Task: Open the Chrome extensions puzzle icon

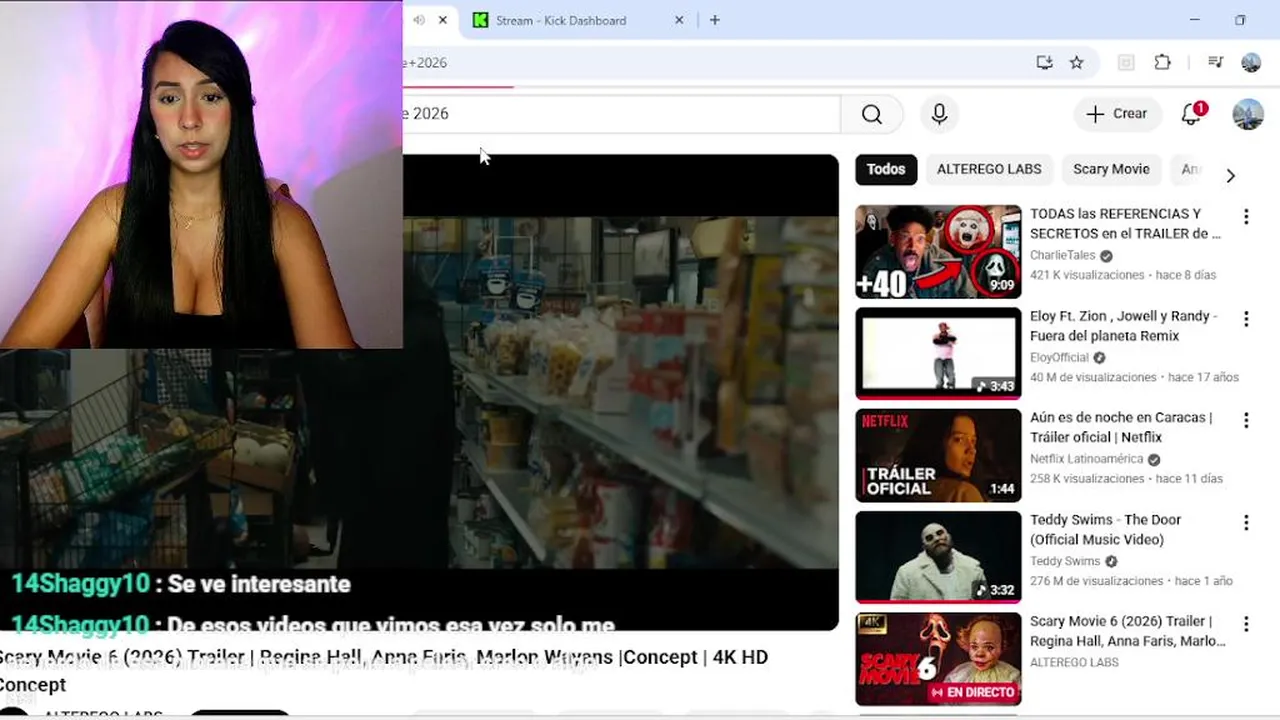Action: click(1162, 62)
